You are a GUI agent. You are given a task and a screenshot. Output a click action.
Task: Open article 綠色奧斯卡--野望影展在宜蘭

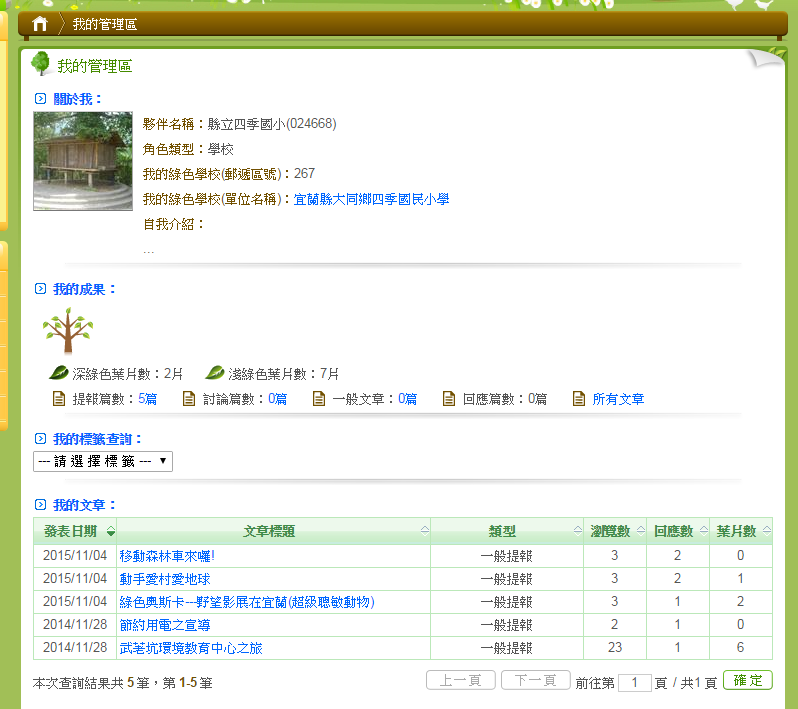(x=247, y=602)
